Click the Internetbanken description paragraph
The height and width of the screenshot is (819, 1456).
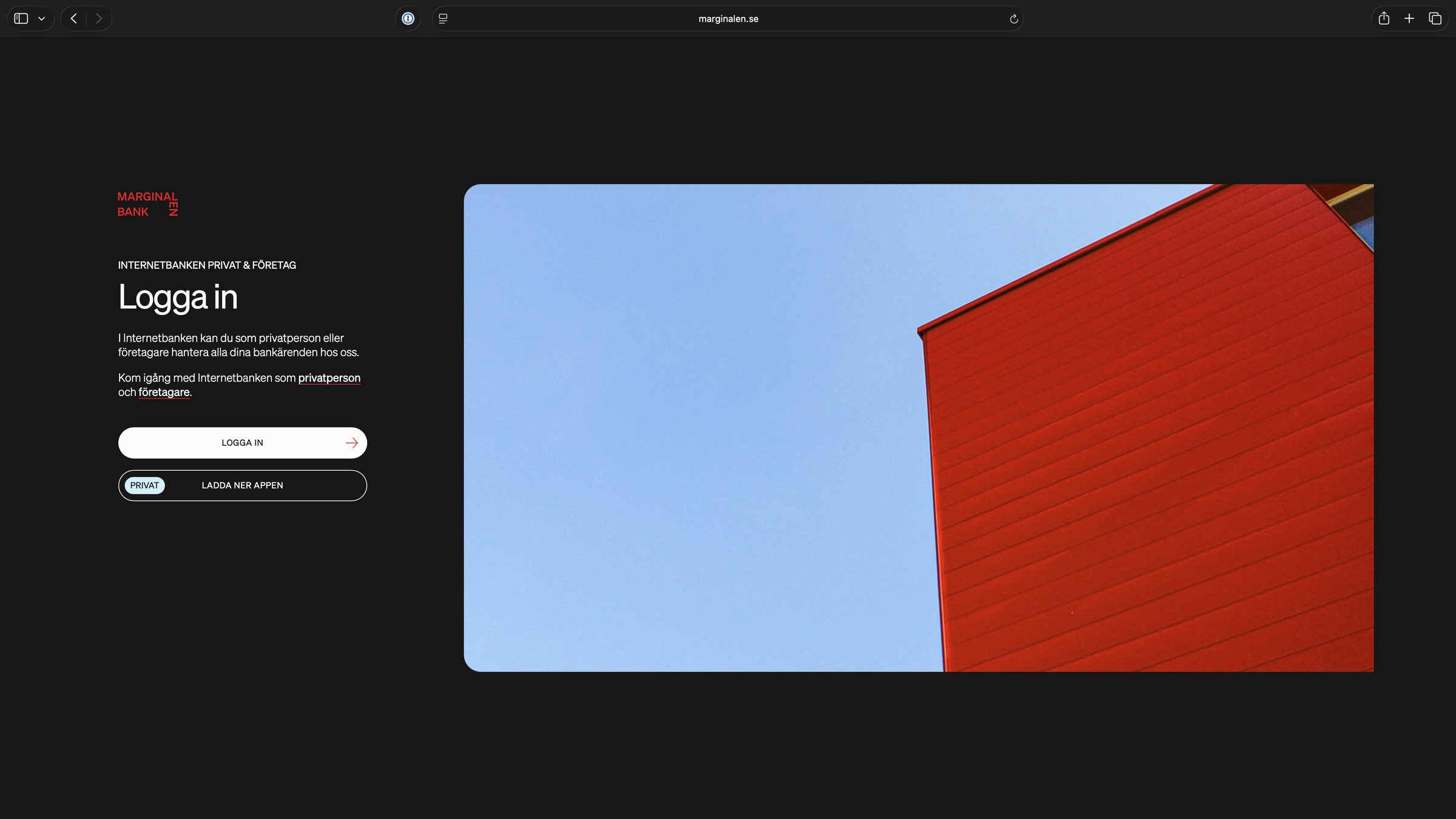[x=238, y=345]
